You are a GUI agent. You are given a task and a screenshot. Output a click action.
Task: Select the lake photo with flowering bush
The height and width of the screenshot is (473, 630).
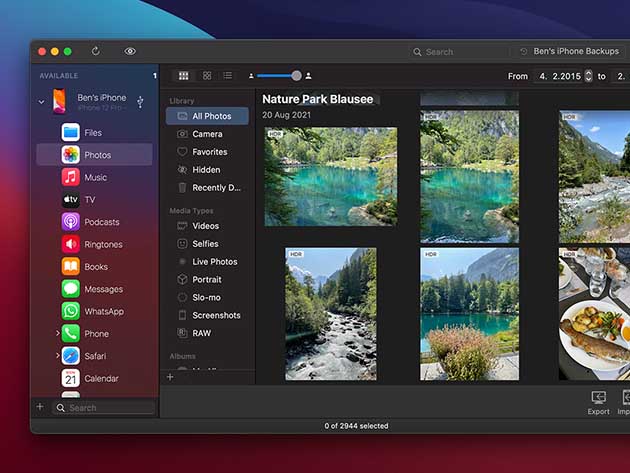[469, 314]
